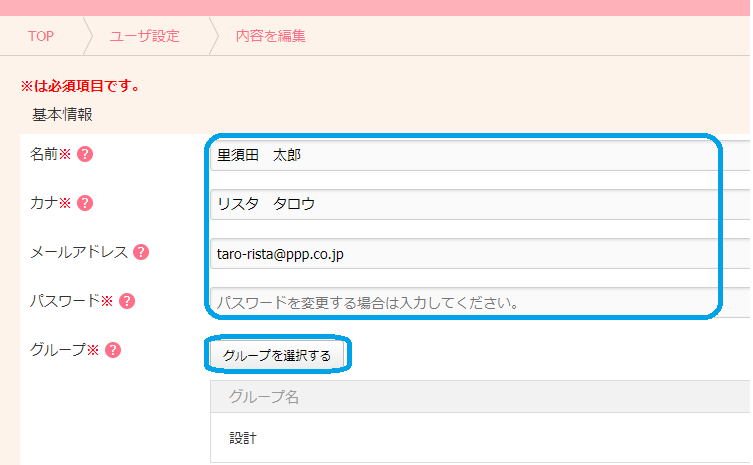Image resolution: width=753 pixels, height=465 pixels.
Task: Show help for メールアドレス field
Action: click(141, 252)
